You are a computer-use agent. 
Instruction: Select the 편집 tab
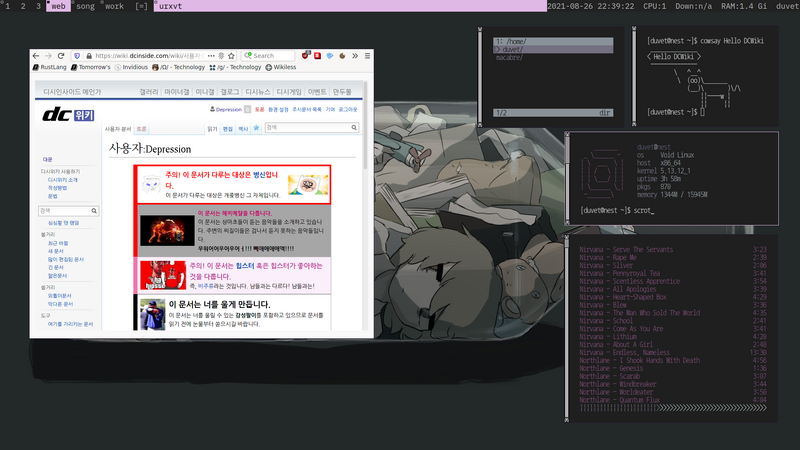click(x=228, y=129)
